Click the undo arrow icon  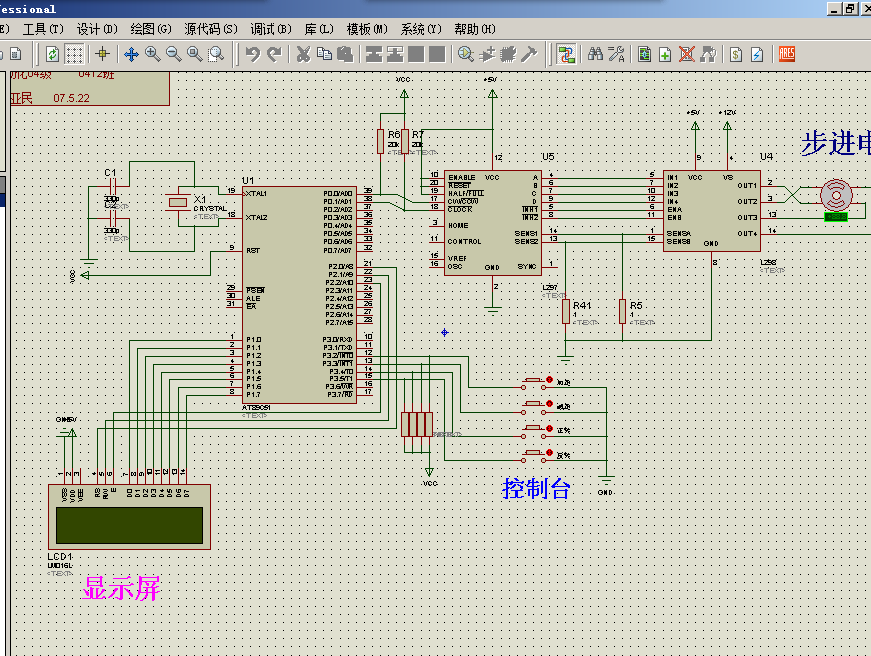[253, 54]
